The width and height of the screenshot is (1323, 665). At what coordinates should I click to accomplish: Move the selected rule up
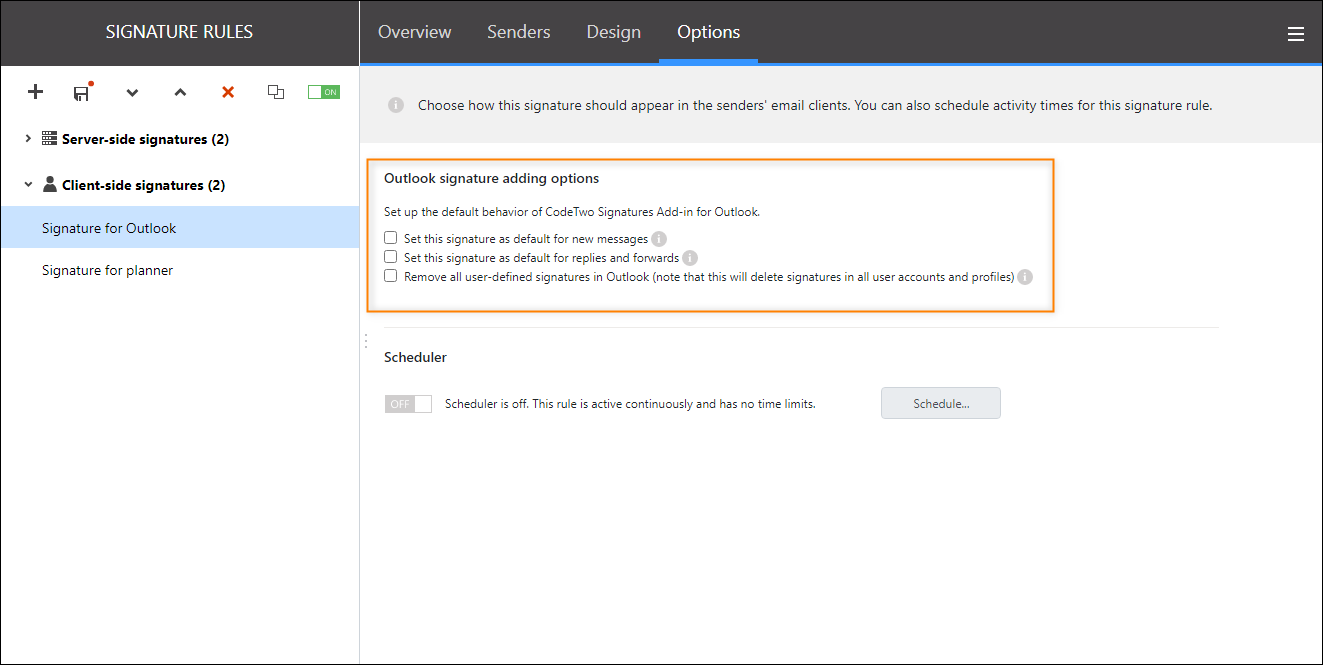(179, 92)
